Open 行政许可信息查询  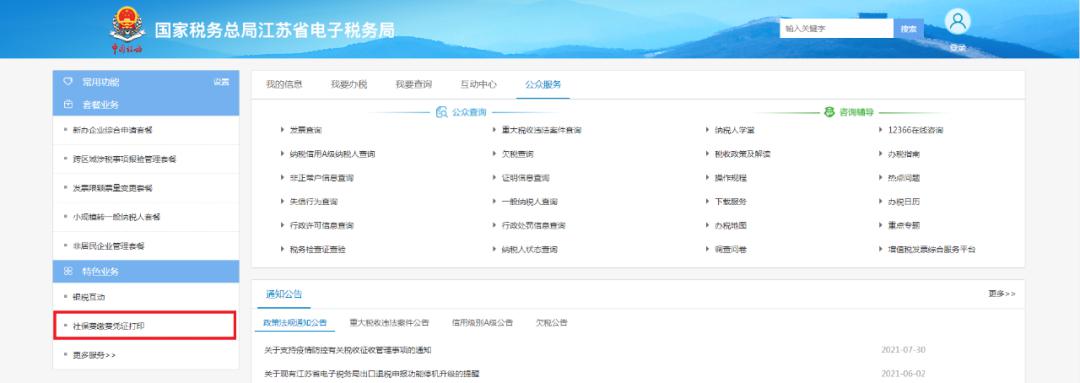point(321,225)
